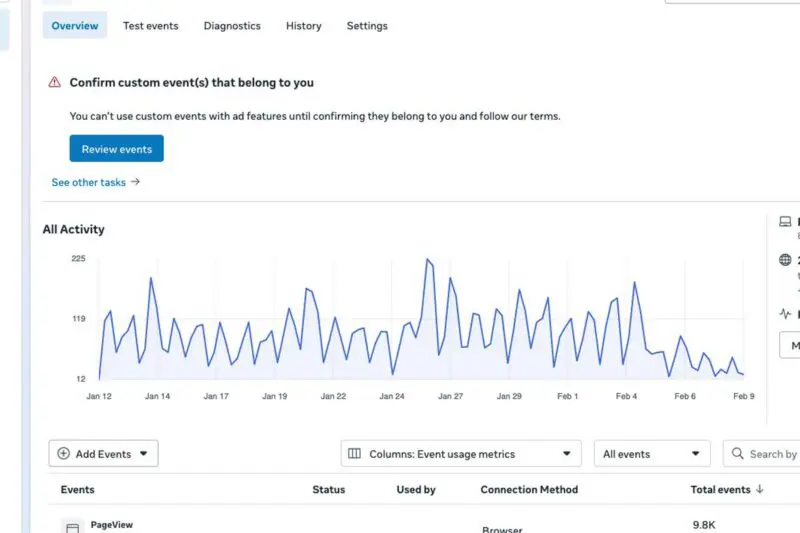
Task: Open the Settings tab
Action: [367, 26]
